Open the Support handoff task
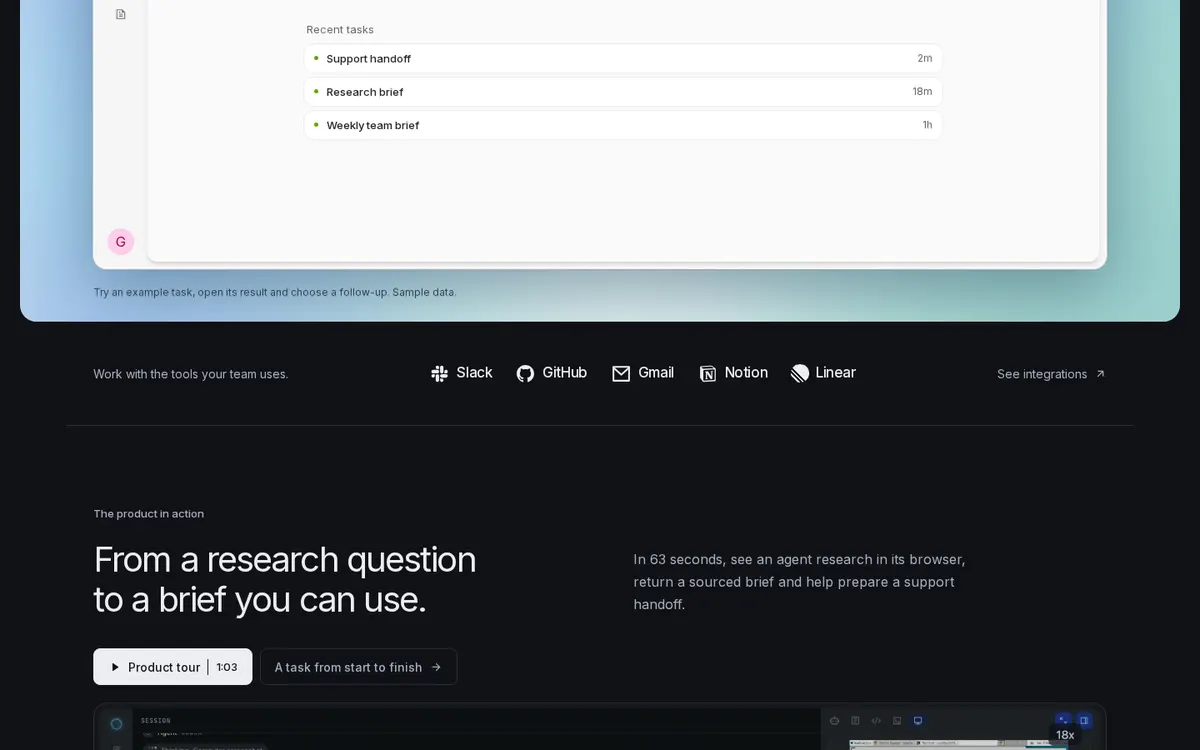The image size is (1200, 750). tap(623, 58)
